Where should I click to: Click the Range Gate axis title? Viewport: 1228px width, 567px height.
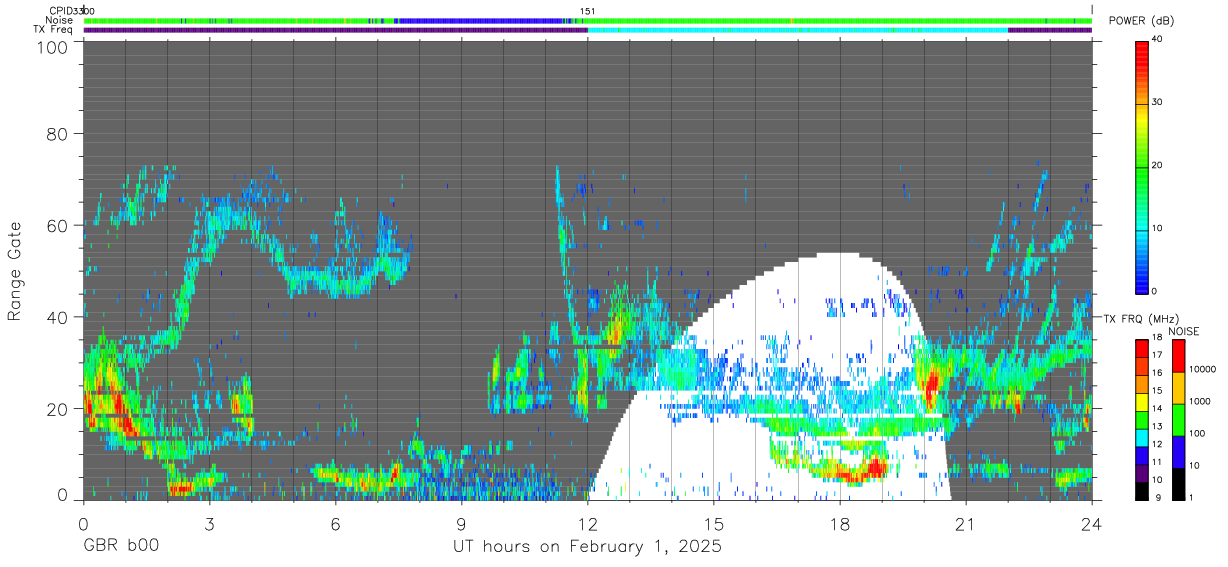click(x=15, y=271)
